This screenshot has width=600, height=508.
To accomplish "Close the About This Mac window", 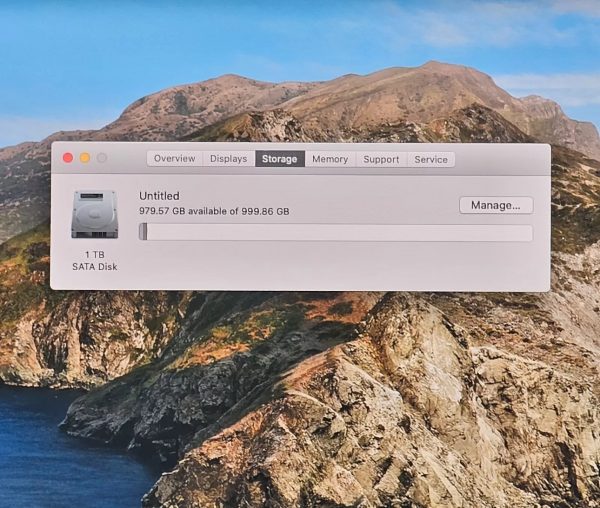I will [68, 158].
